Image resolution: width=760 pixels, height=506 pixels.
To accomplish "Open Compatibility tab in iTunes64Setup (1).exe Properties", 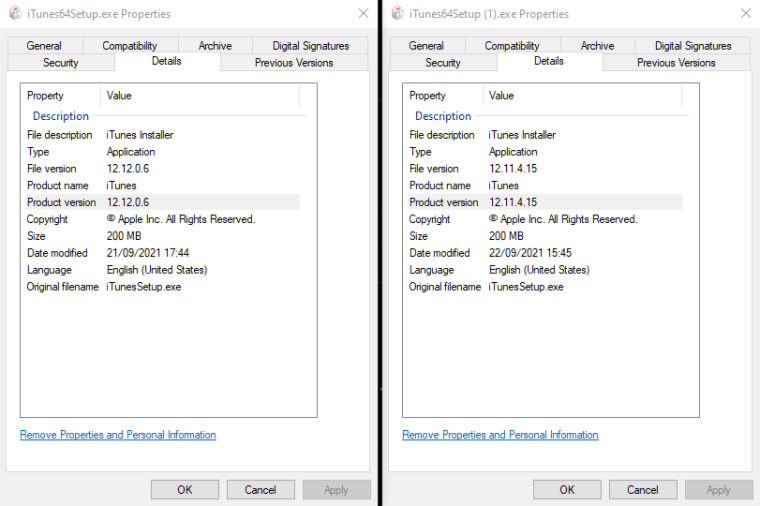I will tap(512, 46).
